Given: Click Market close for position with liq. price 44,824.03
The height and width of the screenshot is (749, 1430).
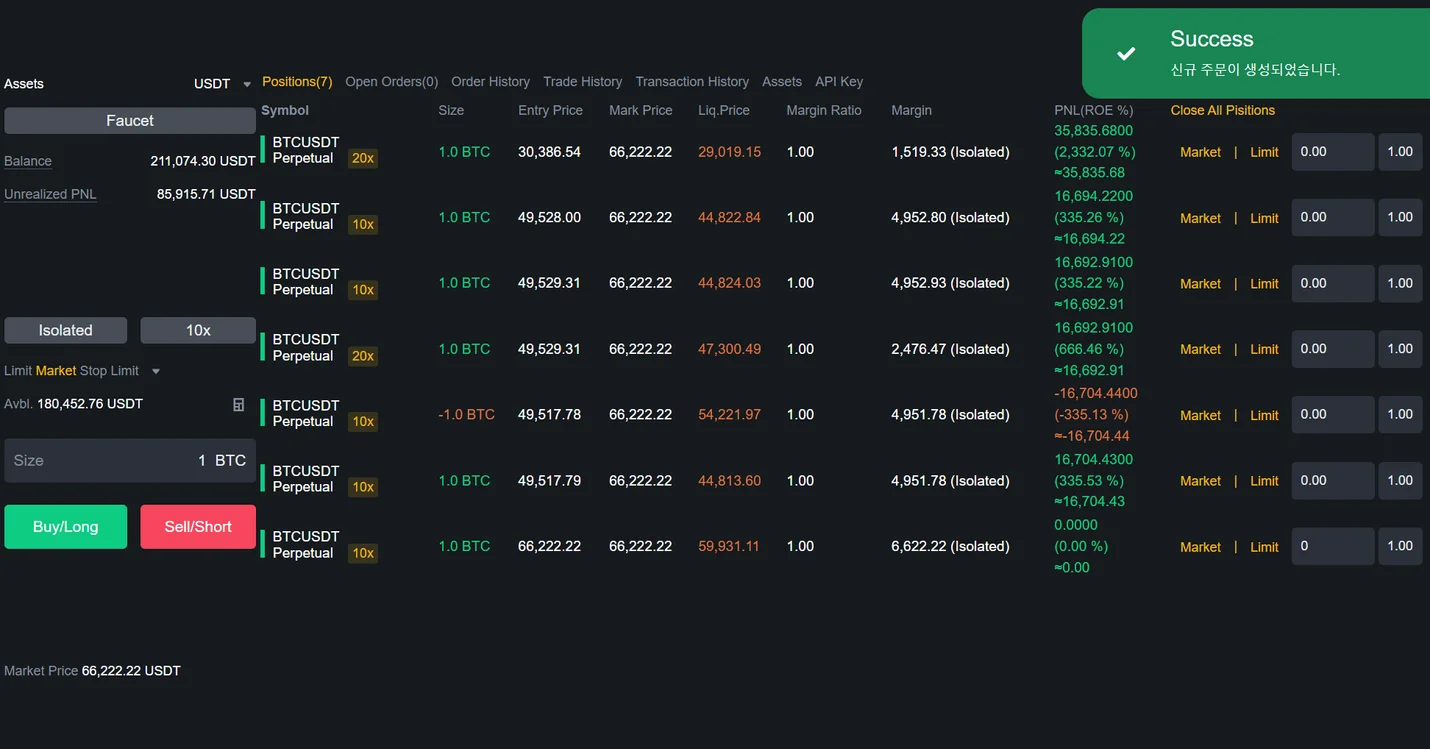Looking at the screenshot, I should (x=1200, y=284).
